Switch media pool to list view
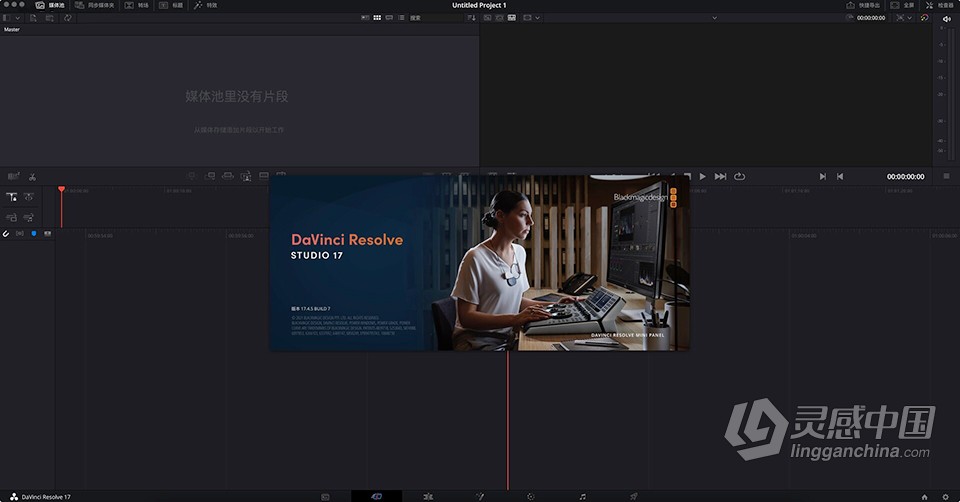This screenshot has height=502, width=960. 401,18
